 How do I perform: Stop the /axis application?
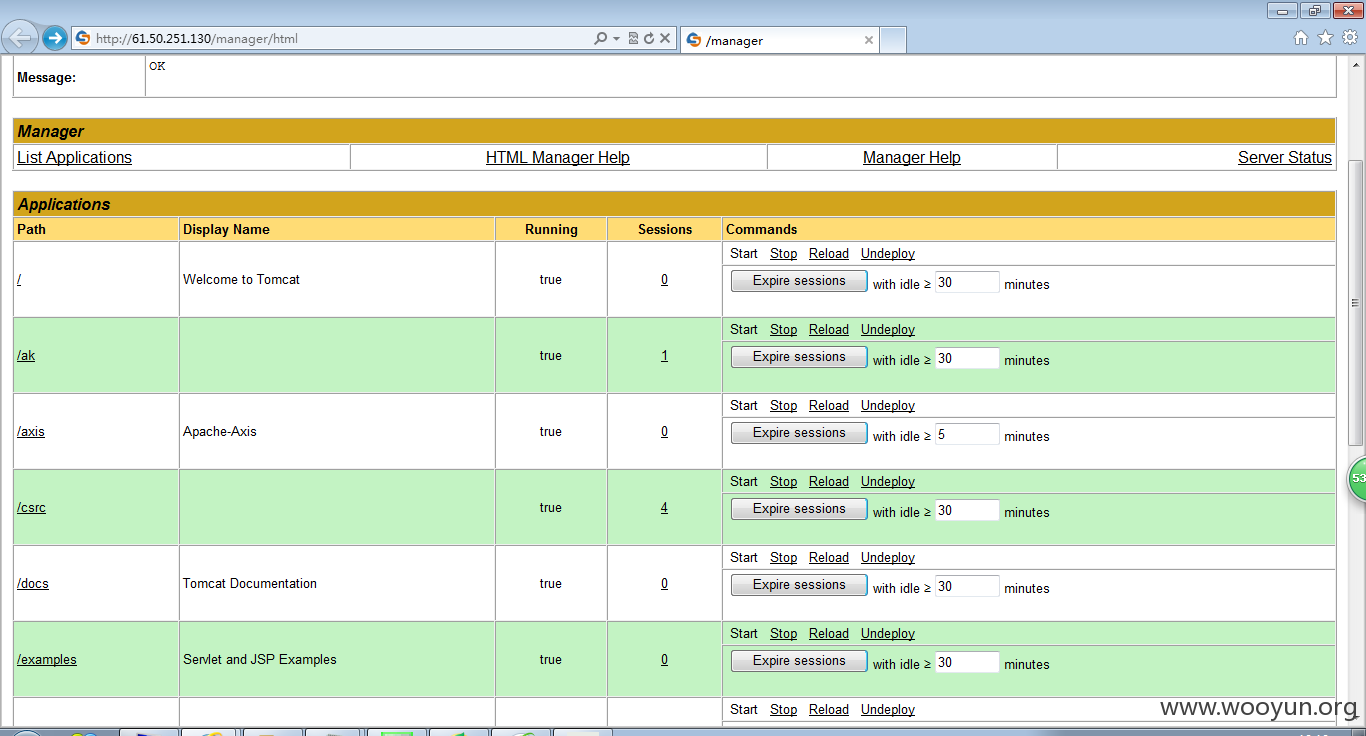(783, 406)
